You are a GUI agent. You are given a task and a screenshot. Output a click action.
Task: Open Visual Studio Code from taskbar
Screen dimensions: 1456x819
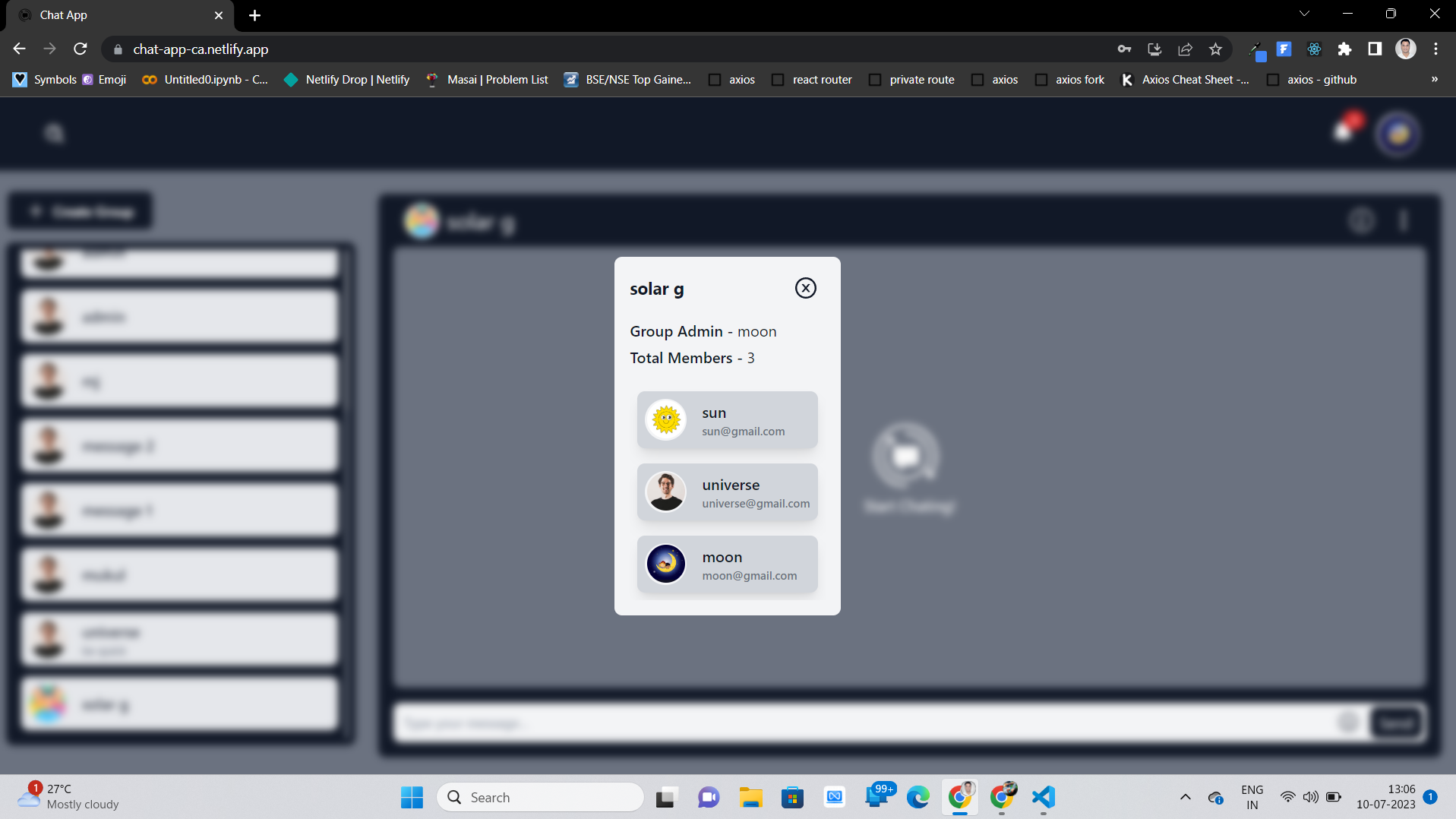click(x=1044, y=797)
